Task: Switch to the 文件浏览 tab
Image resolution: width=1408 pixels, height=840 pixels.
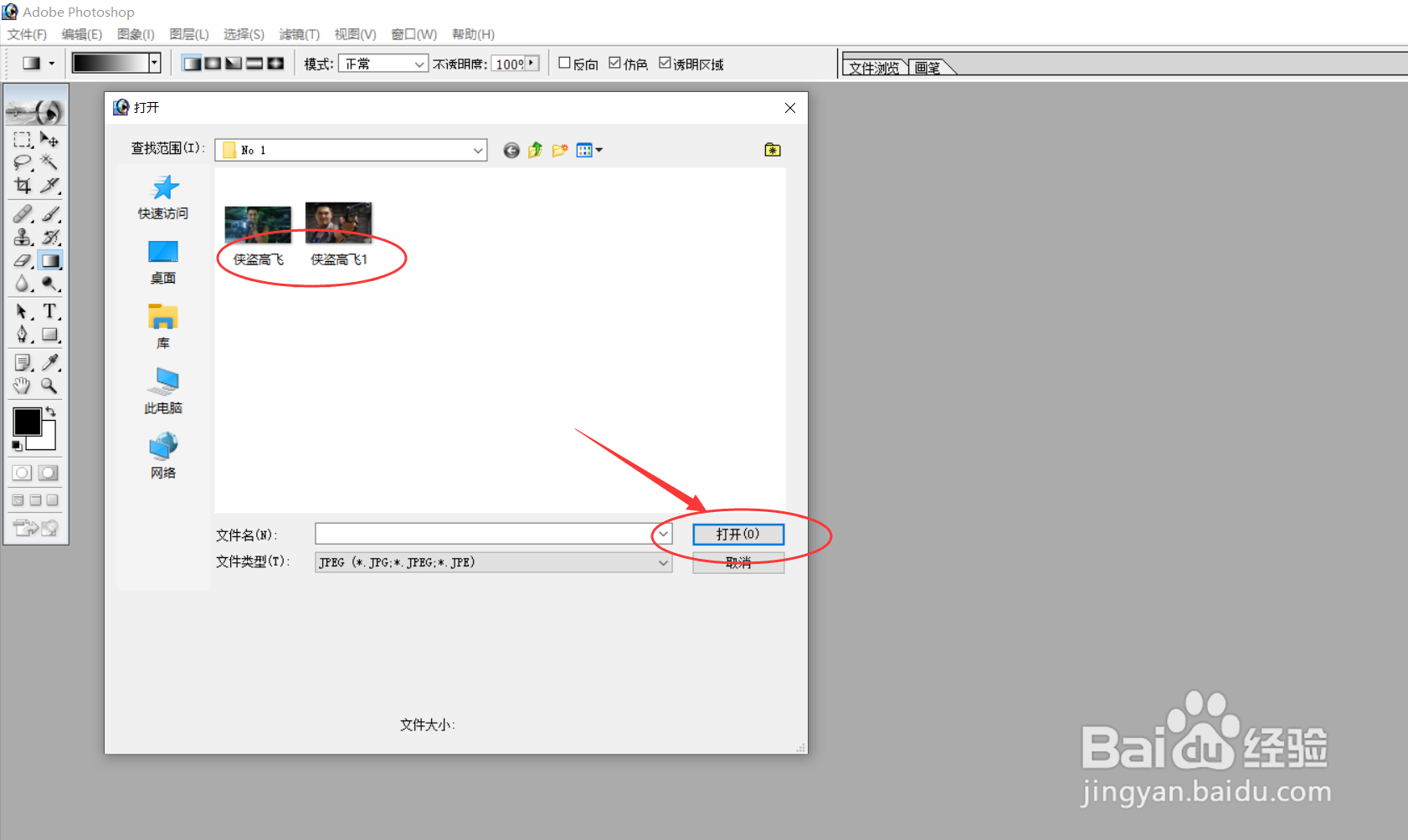Action: [875, 68]
